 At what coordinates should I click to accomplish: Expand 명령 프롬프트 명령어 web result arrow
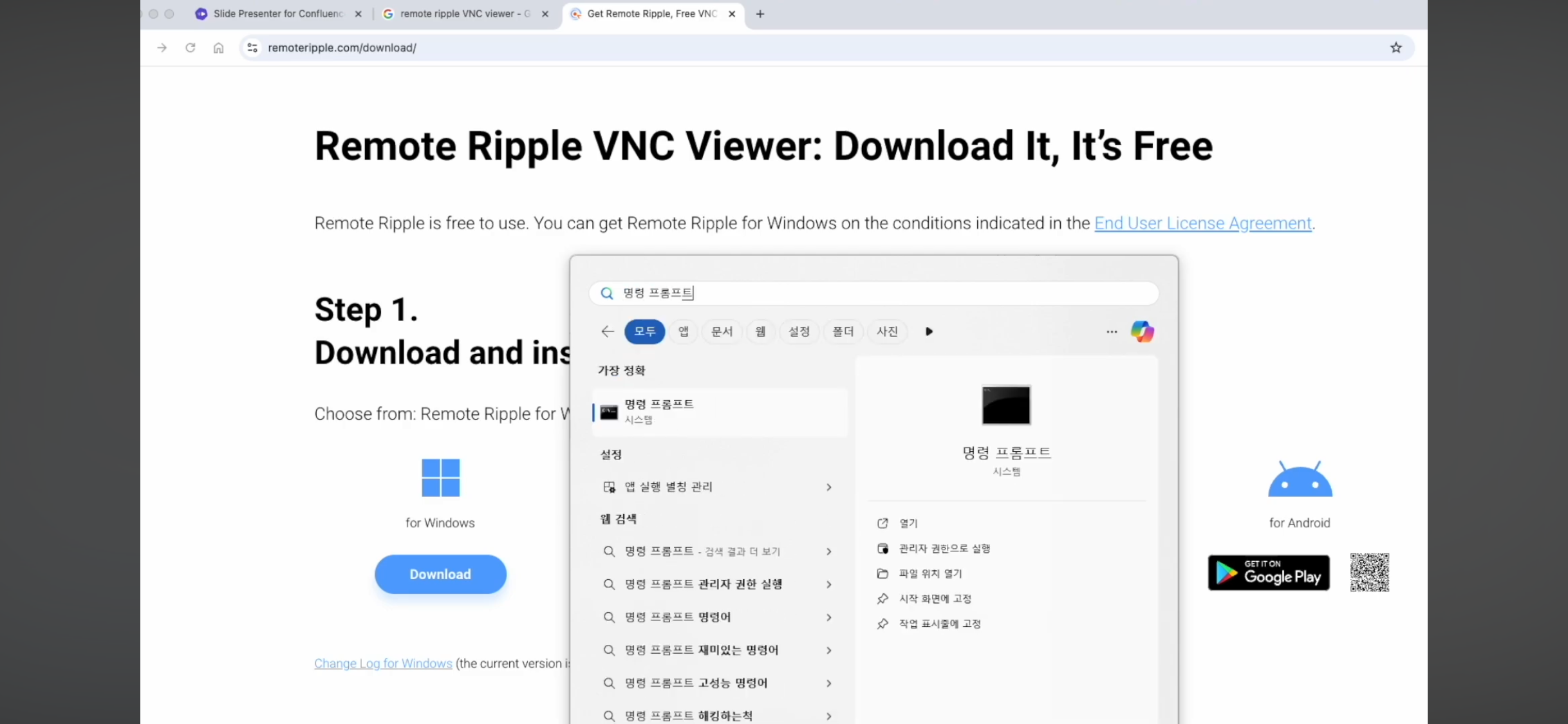coord(828,617)
